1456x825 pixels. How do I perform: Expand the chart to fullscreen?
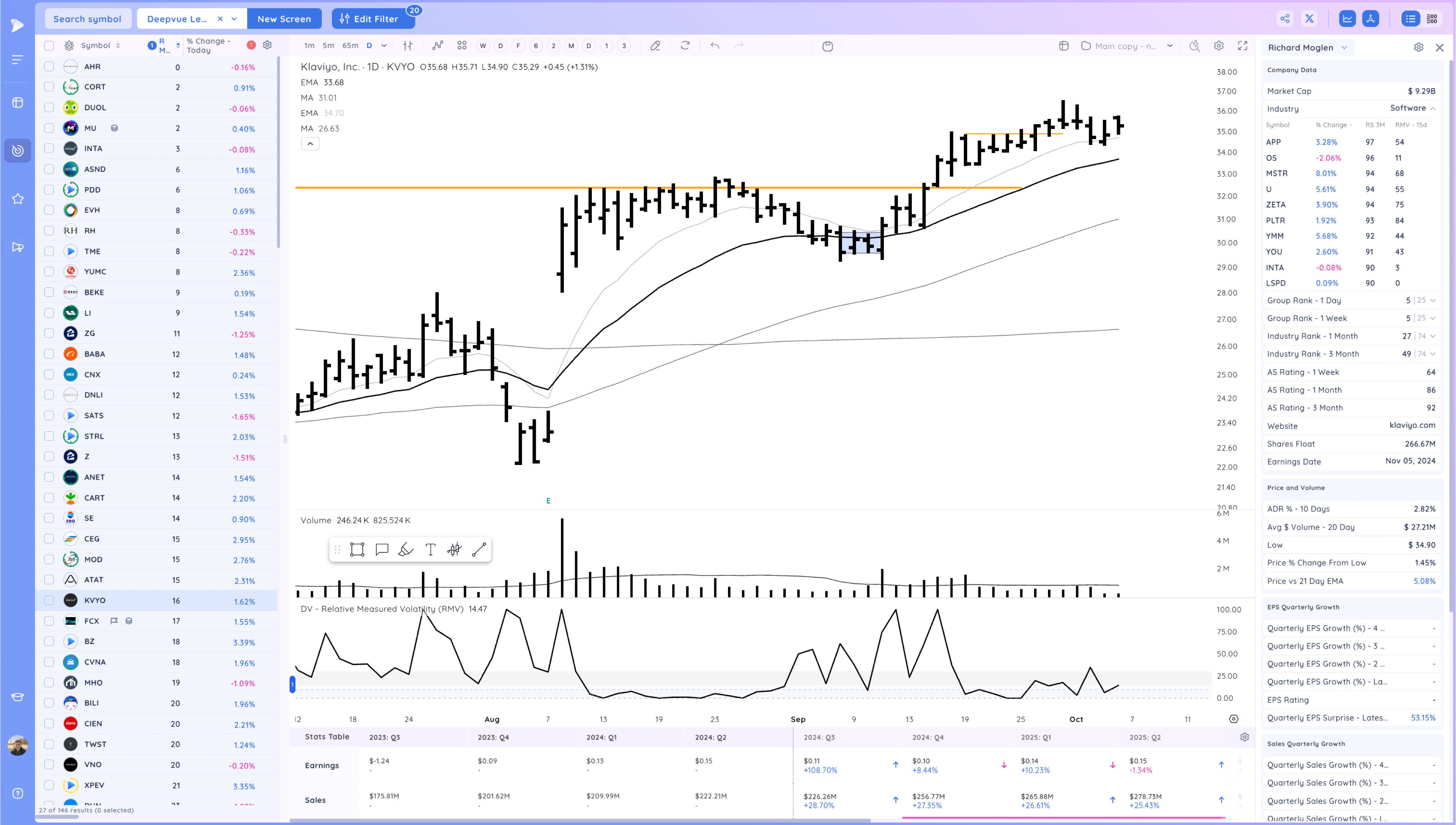coord(1243,47)
